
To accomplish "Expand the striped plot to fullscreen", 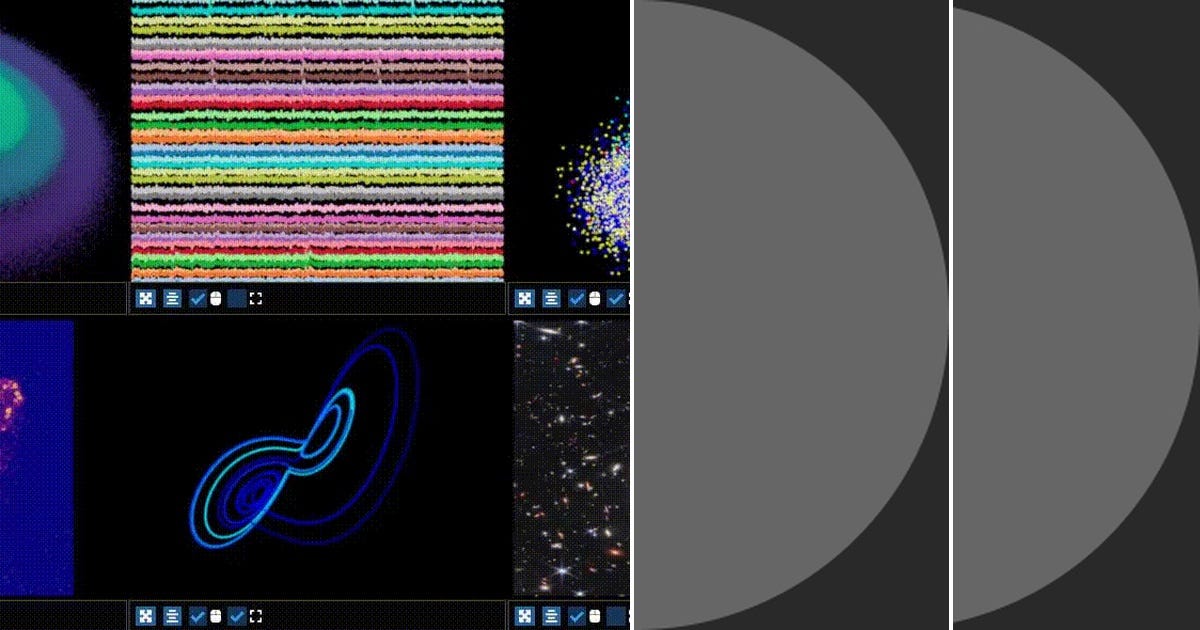I will pos(257,297).
